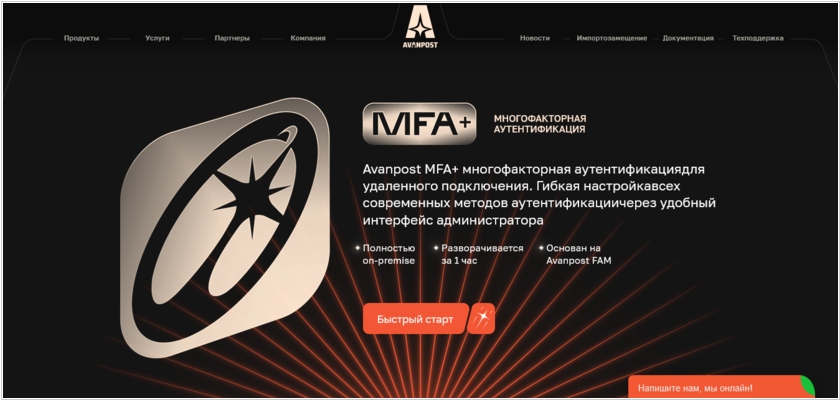Click the Avanpost logo in the header
Image resolution: width=840 pixels, height=400 pixels.
click(420, 27)
